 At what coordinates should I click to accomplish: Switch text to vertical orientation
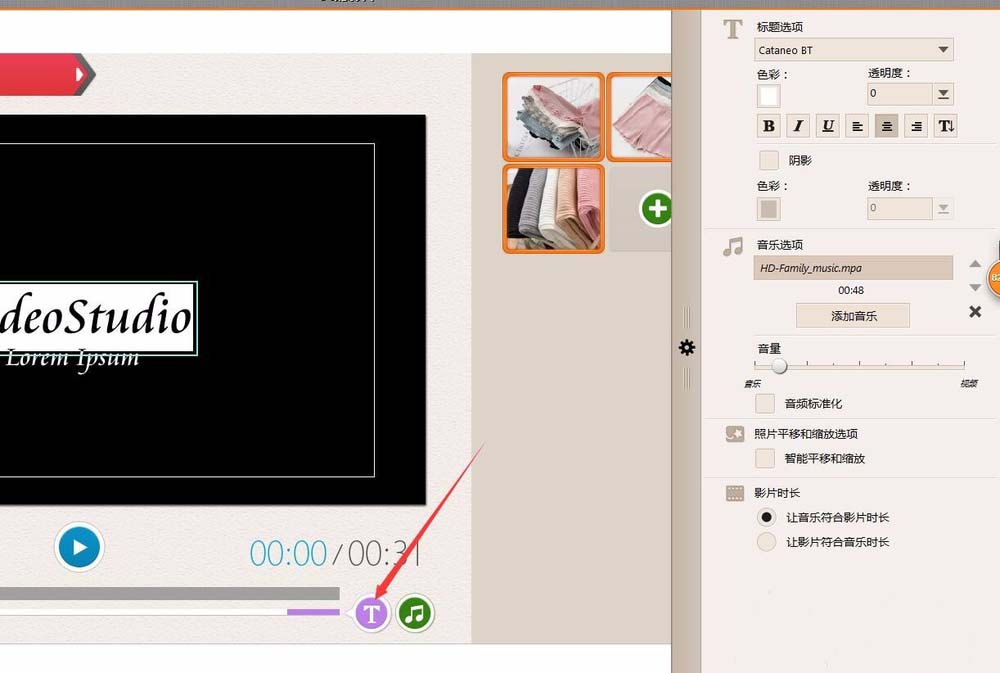(x=946, y=126)
